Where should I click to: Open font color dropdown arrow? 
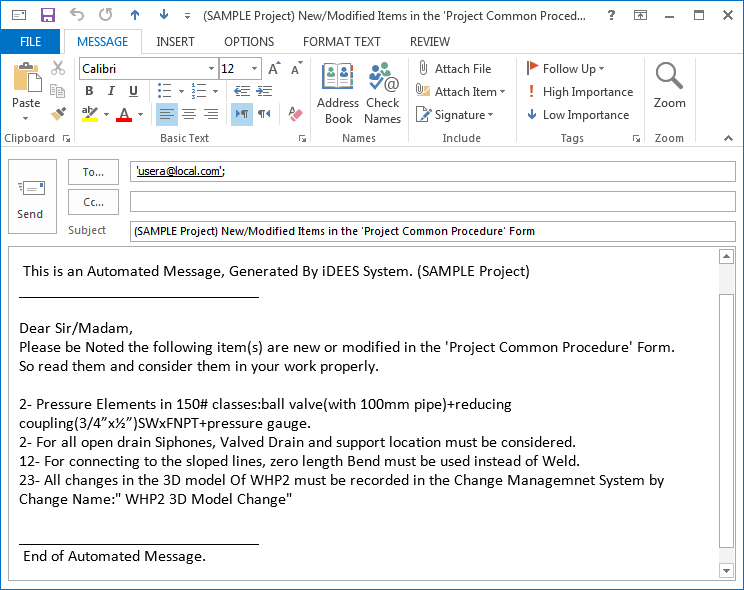140,114
